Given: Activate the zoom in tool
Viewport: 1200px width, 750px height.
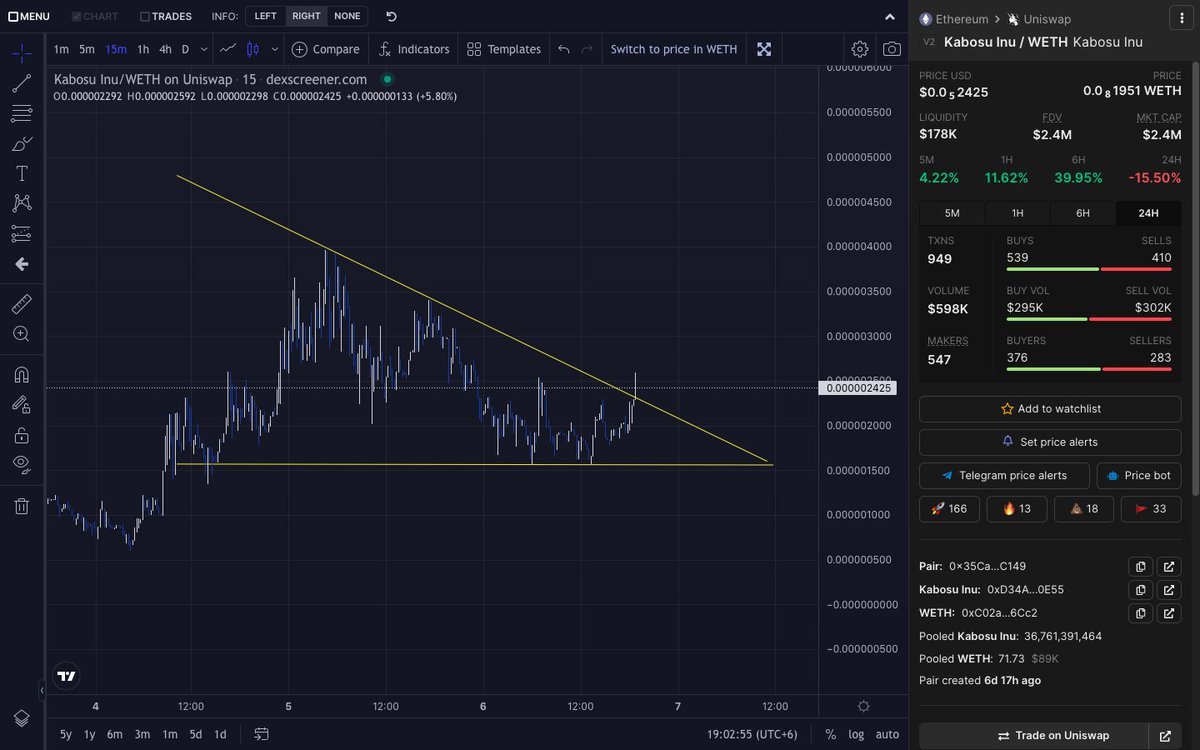Looking at the screenshot, I should 21,334.
